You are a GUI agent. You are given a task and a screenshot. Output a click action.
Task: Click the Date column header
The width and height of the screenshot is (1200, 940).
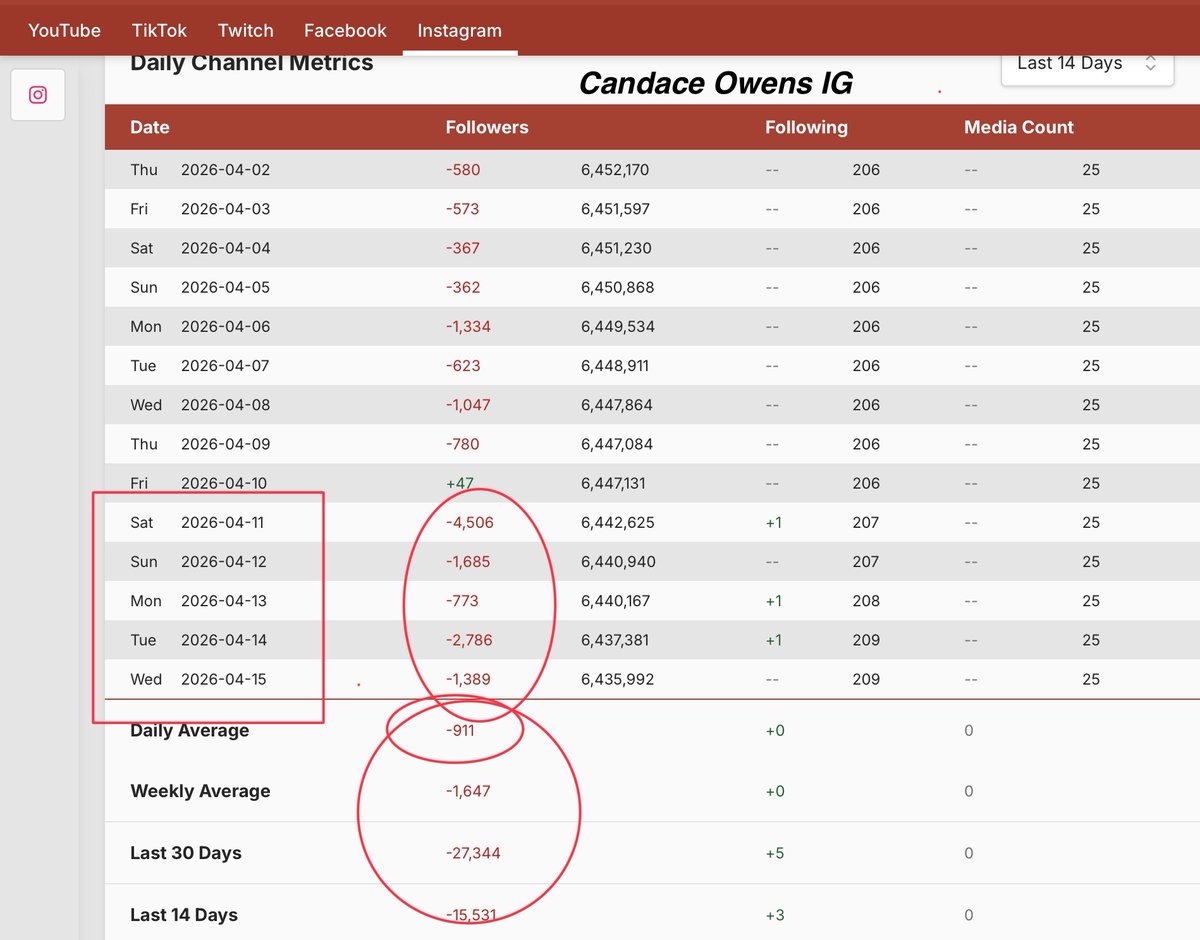[150, 127]
